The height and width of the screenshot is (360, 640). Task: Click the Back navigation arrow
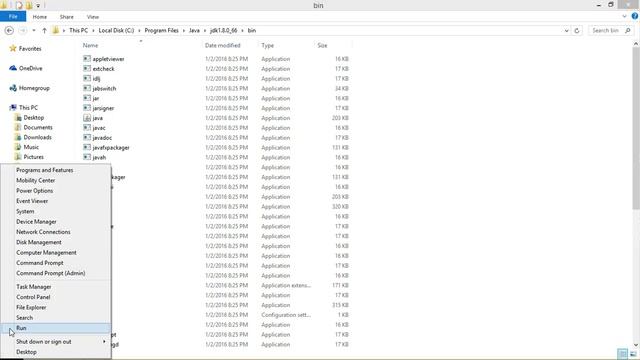[9, 31]
